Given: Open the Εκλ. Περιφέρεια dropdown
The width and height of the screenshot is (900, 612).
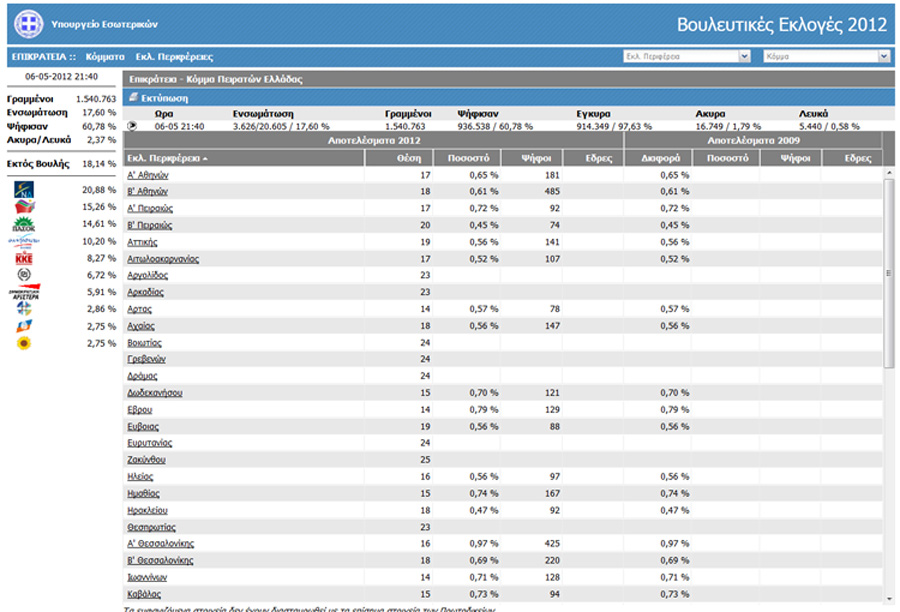Looking at the screenshot, I should (x=687, y=56).
